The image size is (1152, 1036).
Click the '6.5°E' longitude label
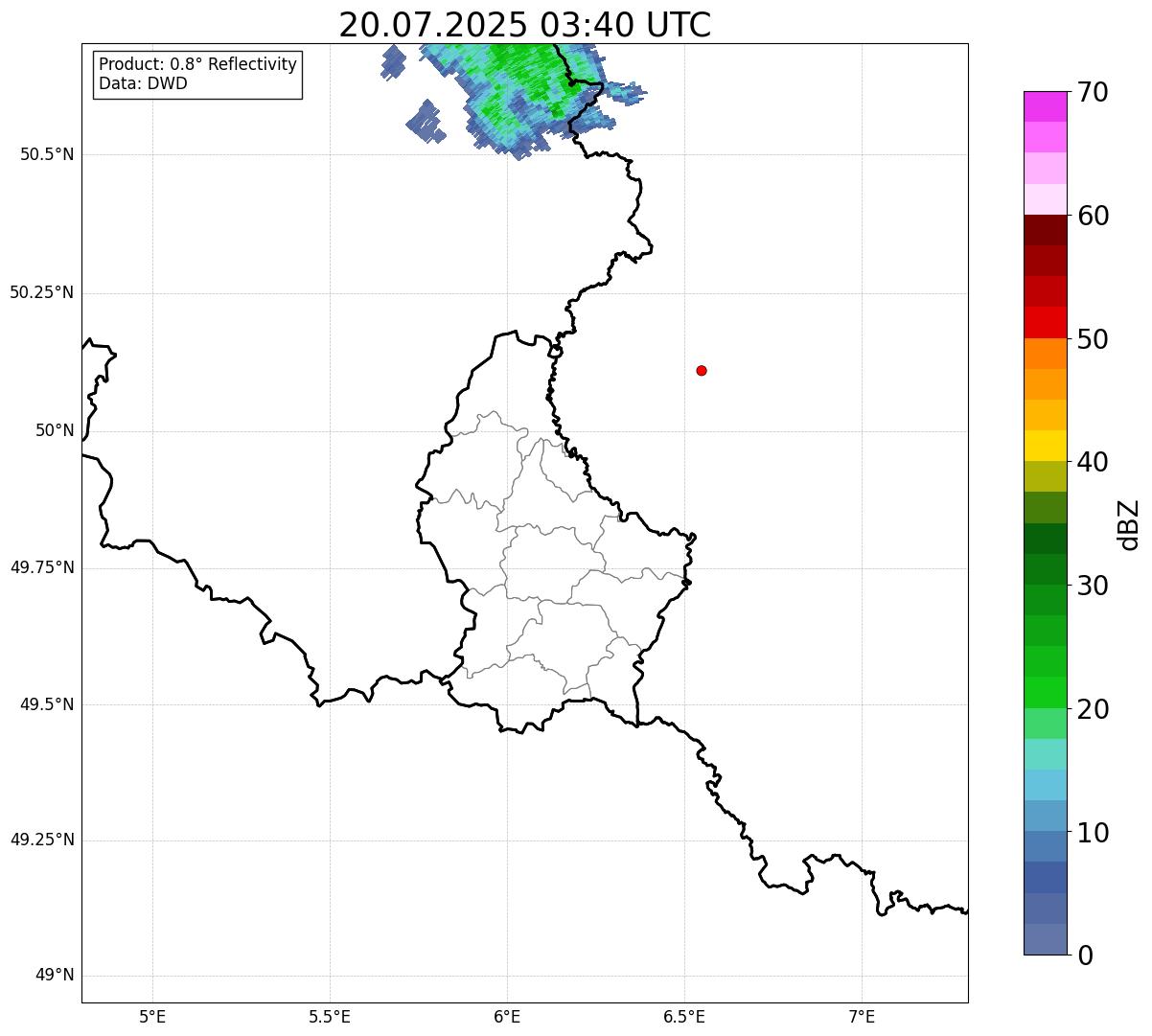[684, 1017]
